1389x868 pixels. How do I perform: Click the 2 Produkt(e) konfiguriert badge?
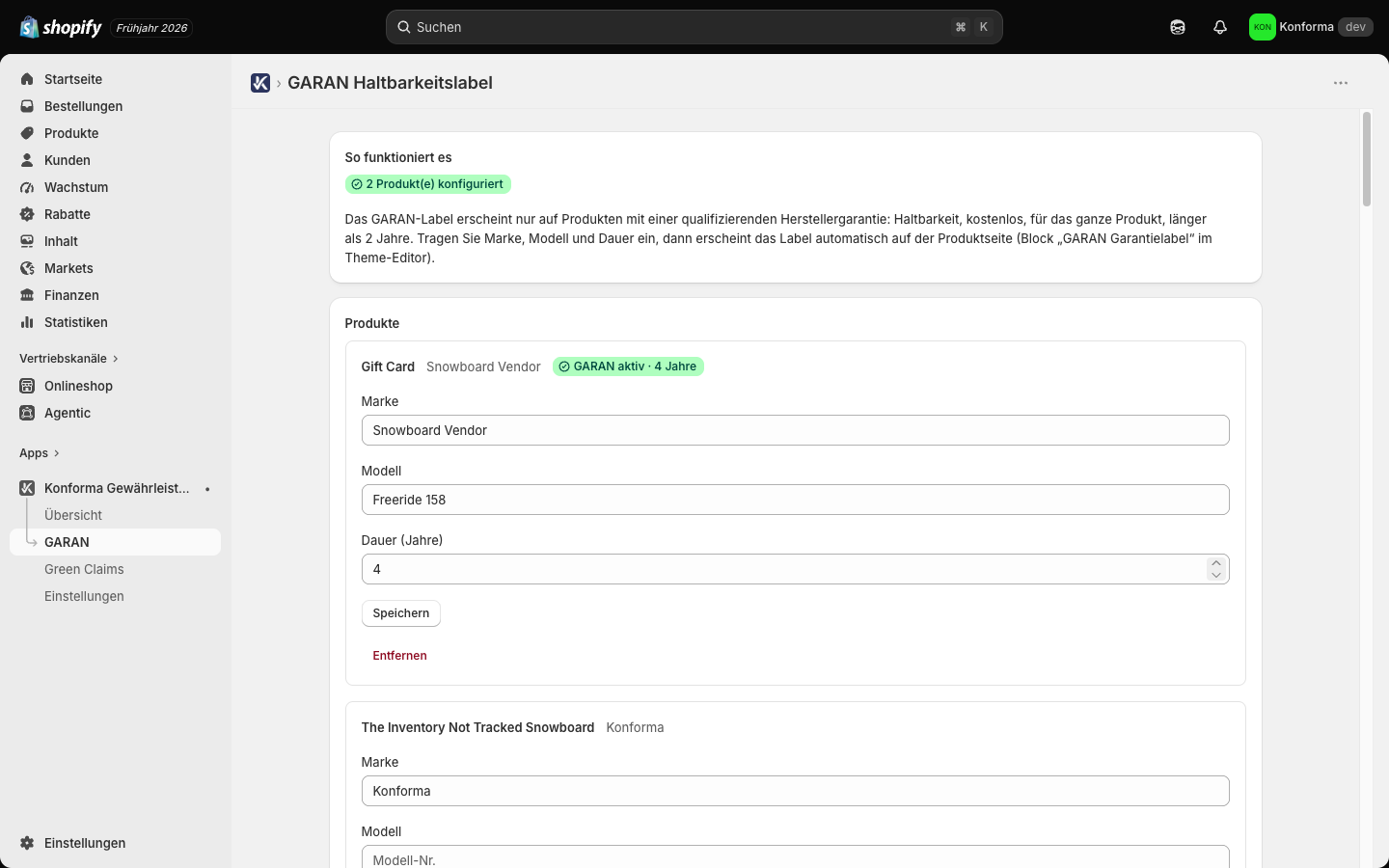428,184
